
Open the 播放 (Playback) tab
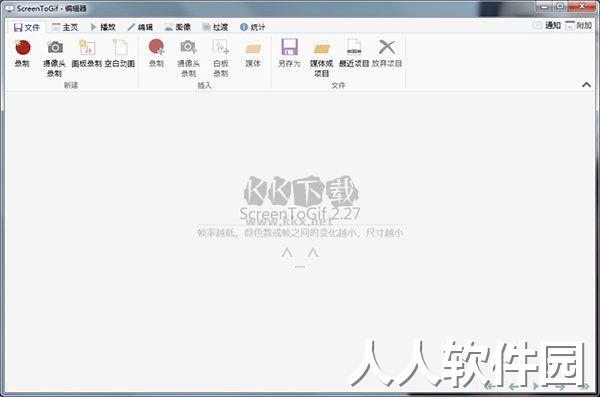coord(103,27)
